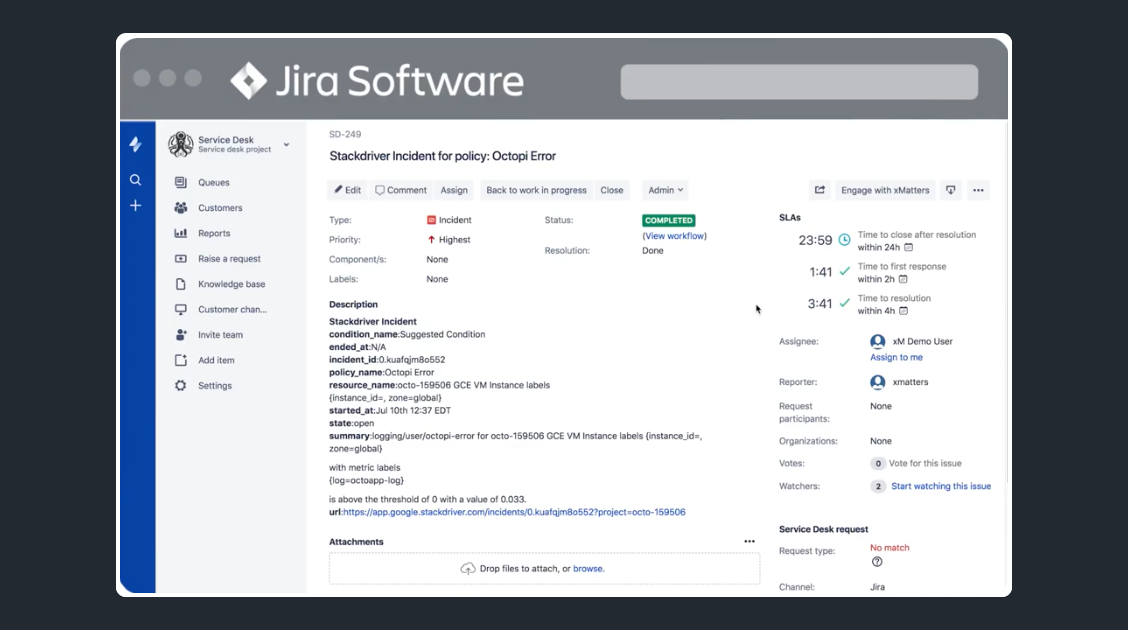Click the Edit button

[347, 190]
